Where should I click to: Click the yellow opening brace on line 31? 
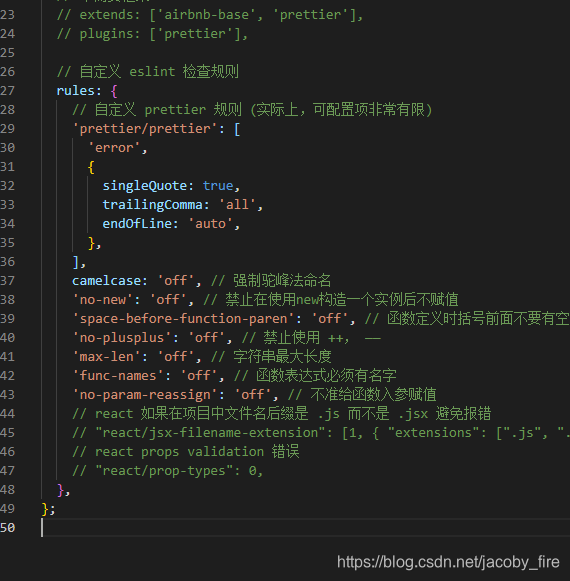tap(91, 167)
